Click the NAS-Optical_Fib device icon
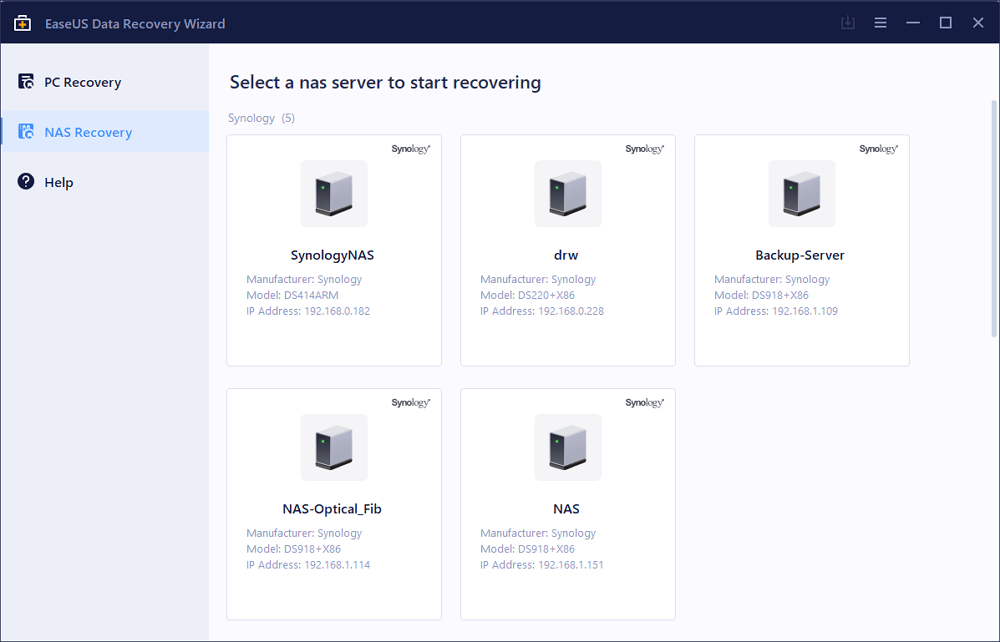 (333, 447)
